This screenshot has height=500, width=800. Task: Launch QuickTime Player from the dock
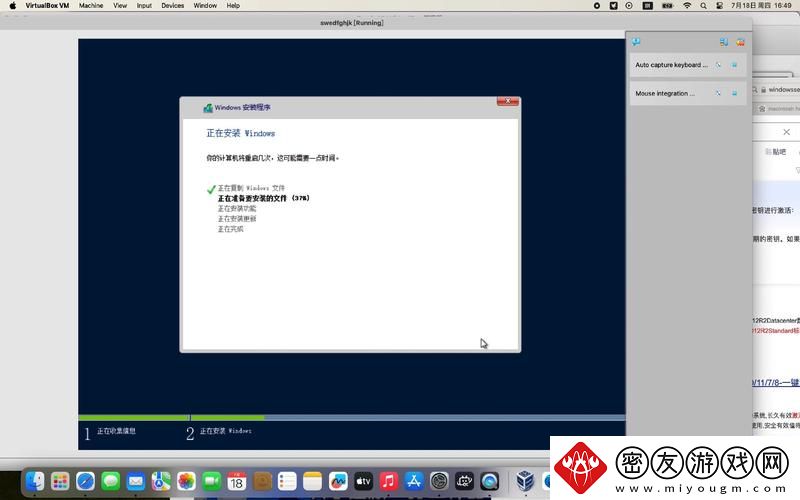coord(489,481)
